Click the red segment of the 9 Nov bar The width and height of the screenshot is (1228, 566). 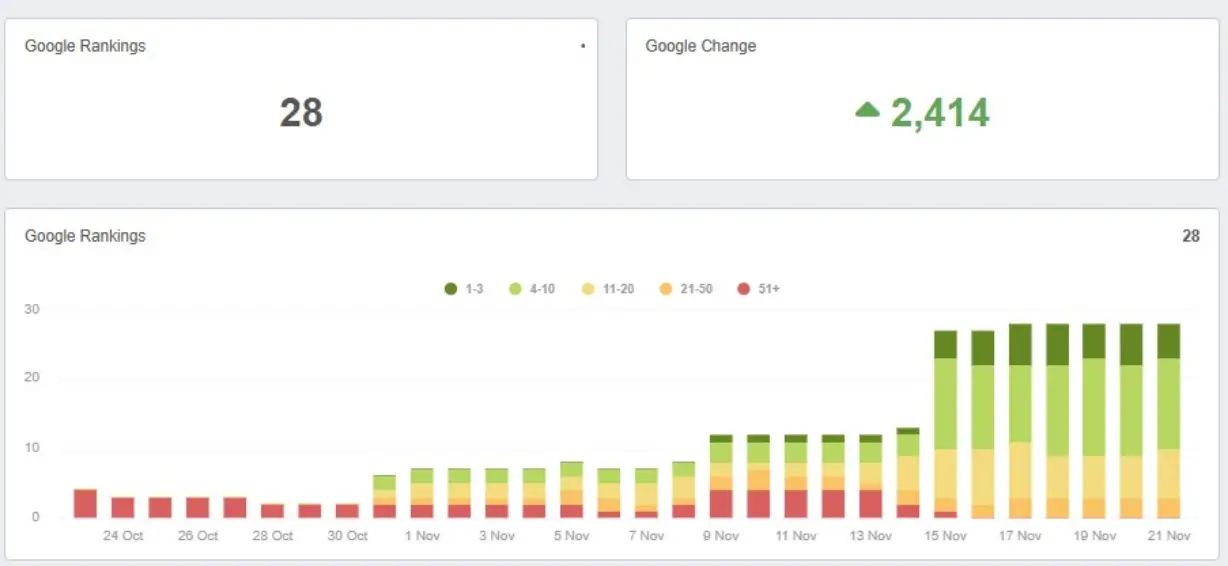tap(721, 503)
